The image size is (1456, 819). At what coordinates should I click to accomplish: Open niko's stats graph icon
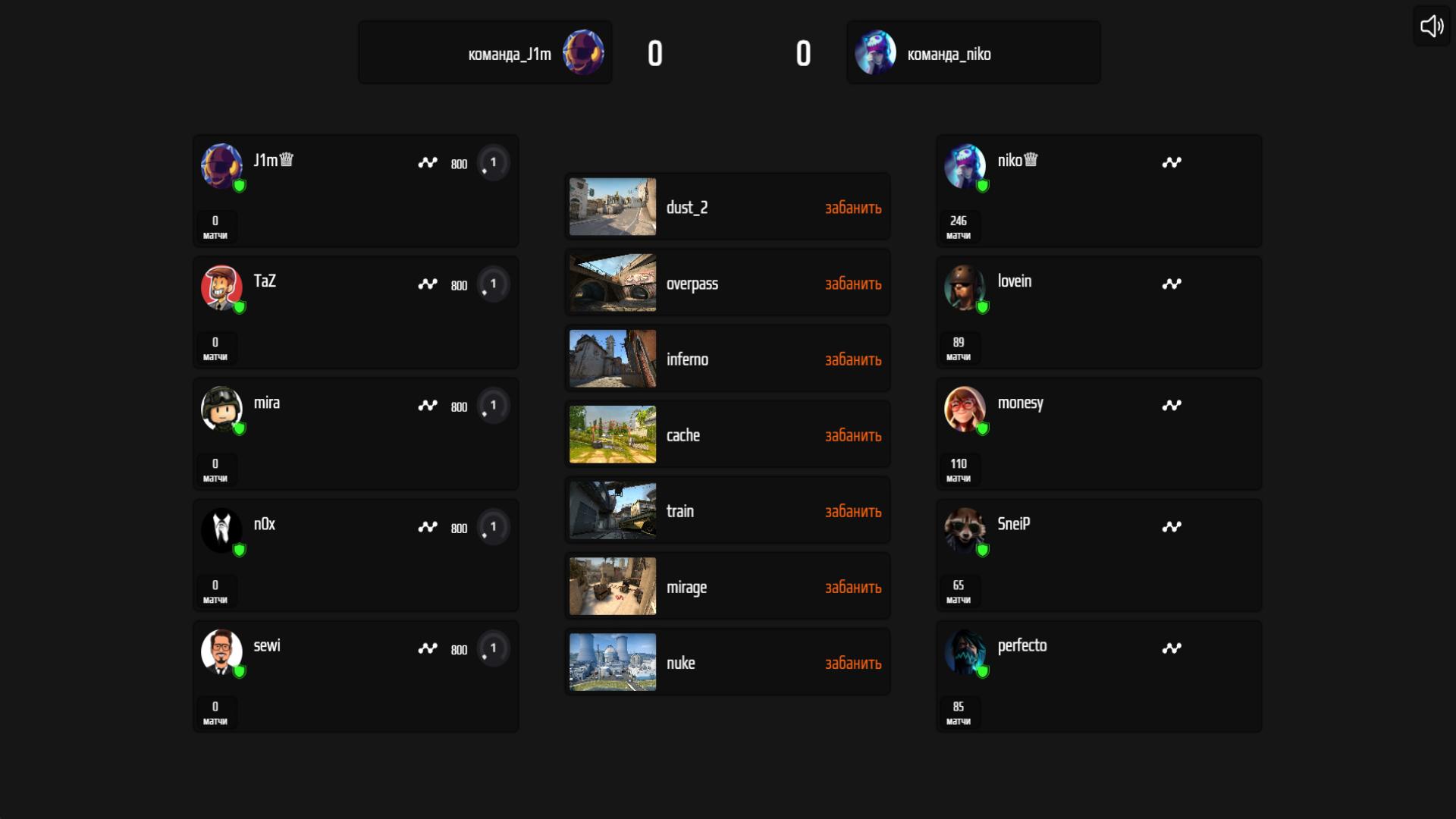point(1172,162)
